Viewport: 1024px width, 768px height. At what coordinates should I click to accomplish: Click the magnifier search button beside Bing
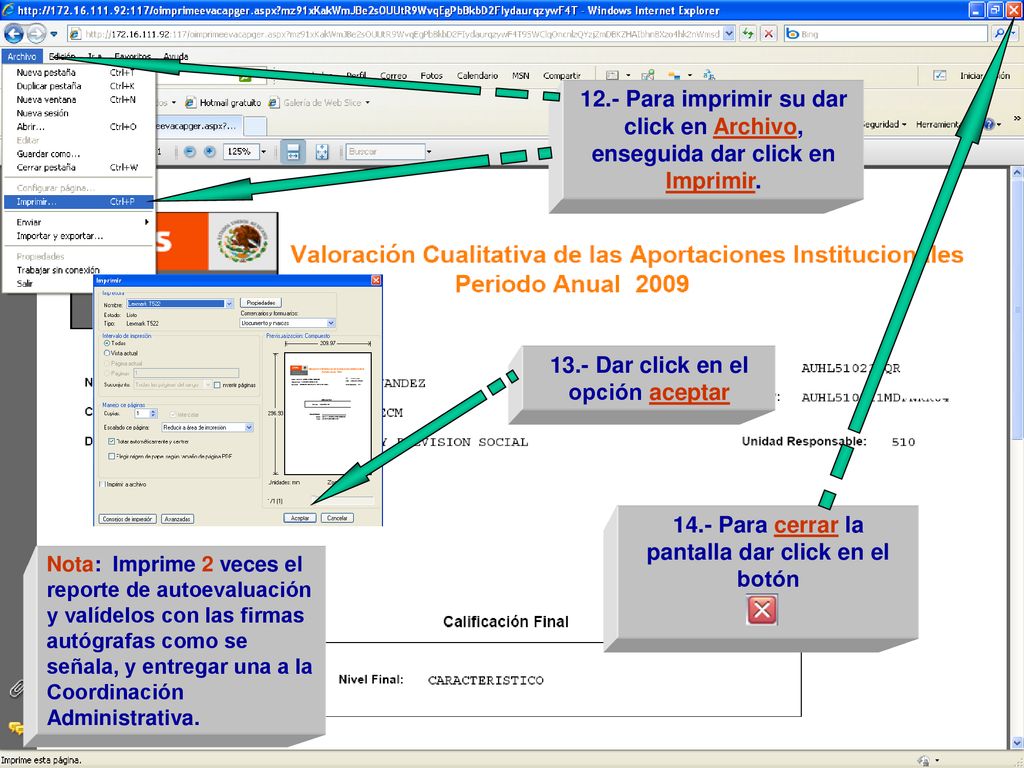click(999, 33)
